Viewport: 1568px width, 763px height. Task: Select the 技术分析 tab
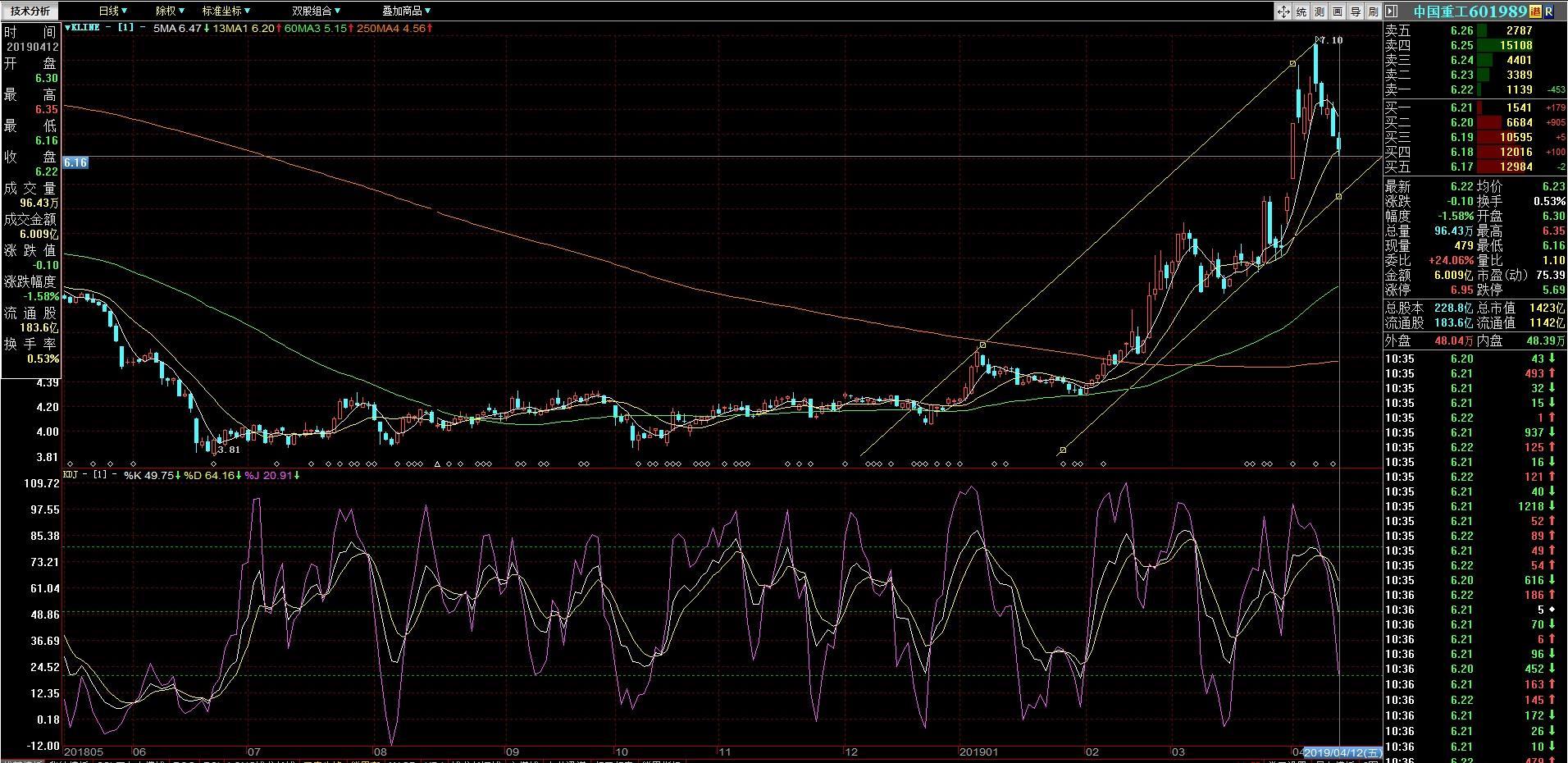click(x=30, y=11)
